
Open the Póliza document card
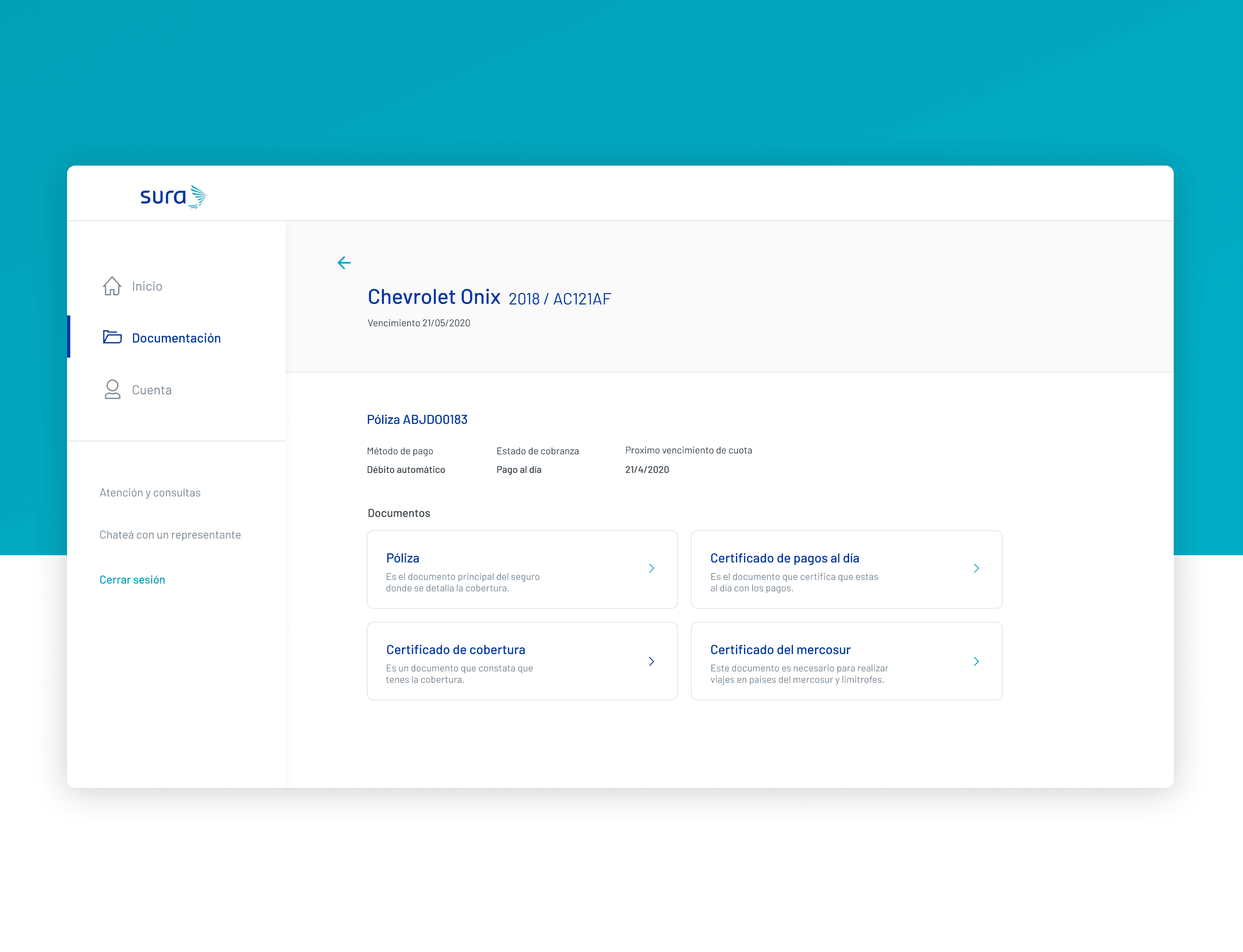[522, 569]
